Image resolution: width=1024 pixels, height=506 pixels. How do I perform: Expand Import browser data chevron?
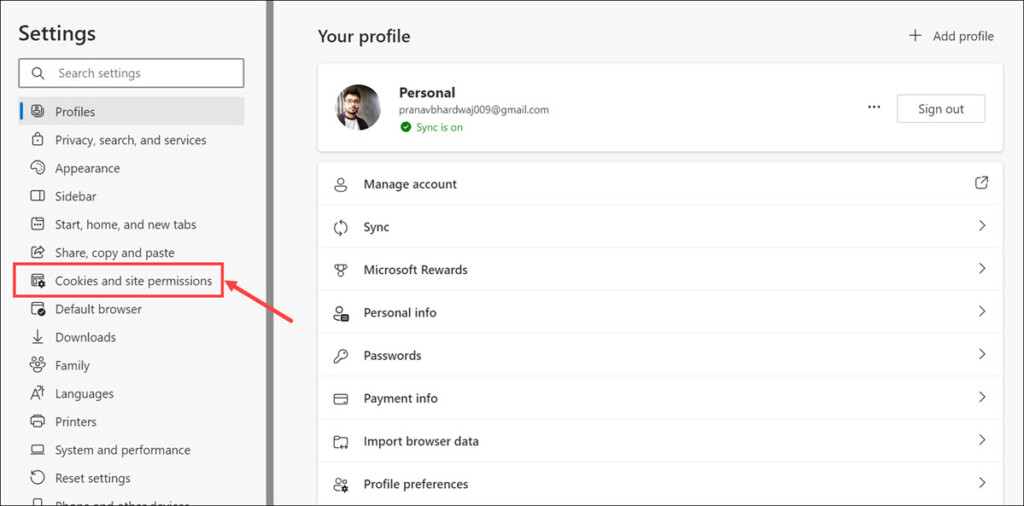(x=982, y=440)
